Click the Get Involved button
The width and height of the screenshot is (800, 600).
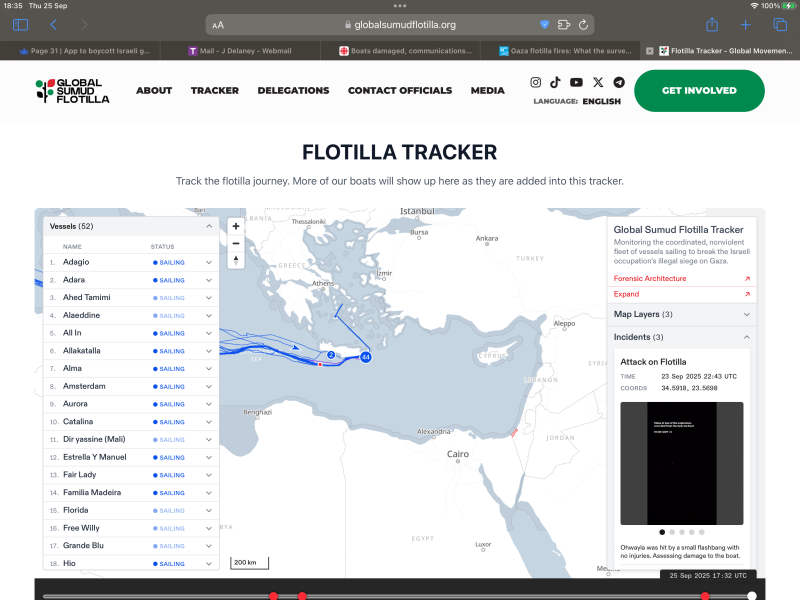699,91
